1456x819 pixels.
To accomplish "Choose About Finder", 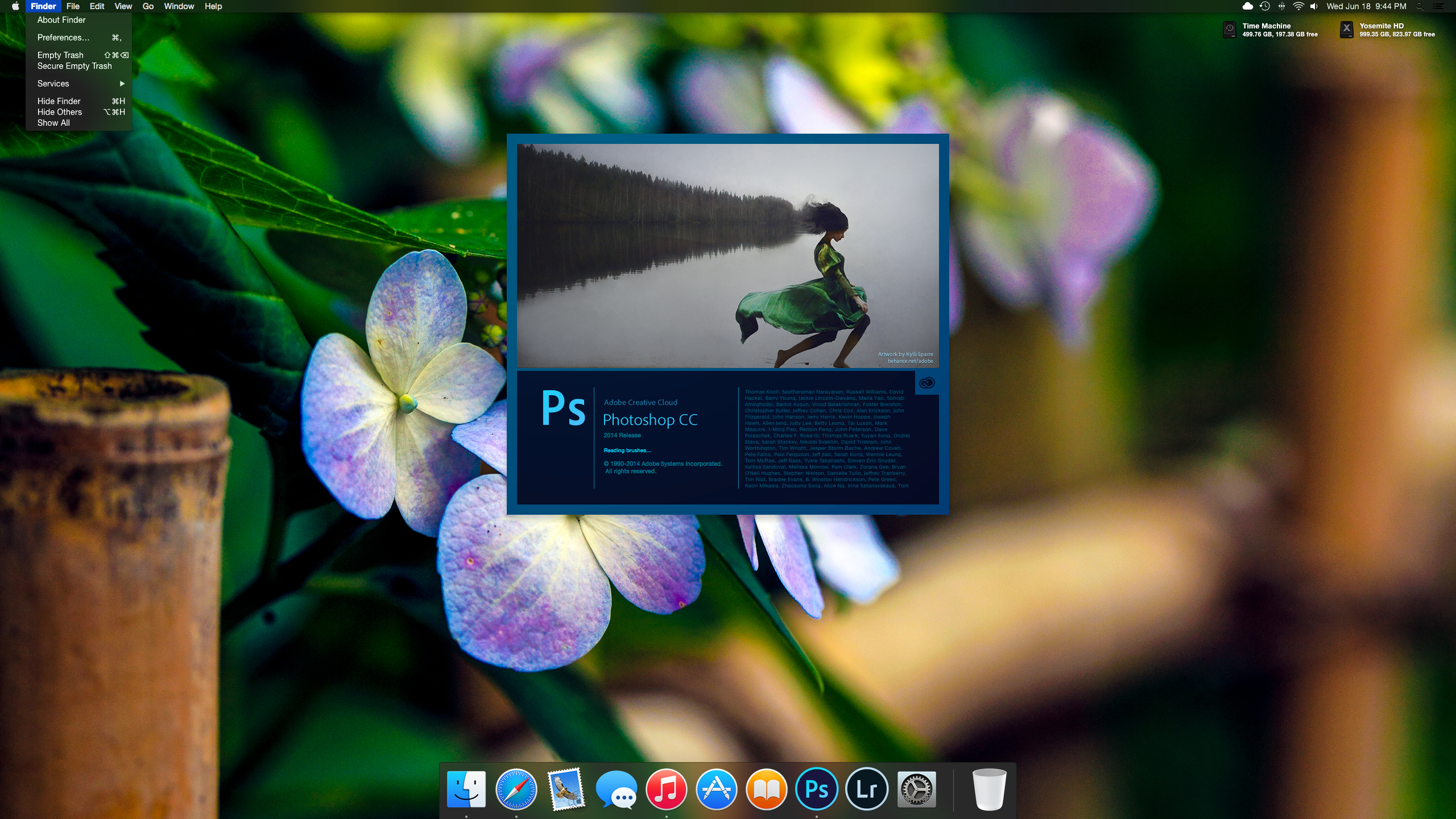I will (x=78, y=20).
